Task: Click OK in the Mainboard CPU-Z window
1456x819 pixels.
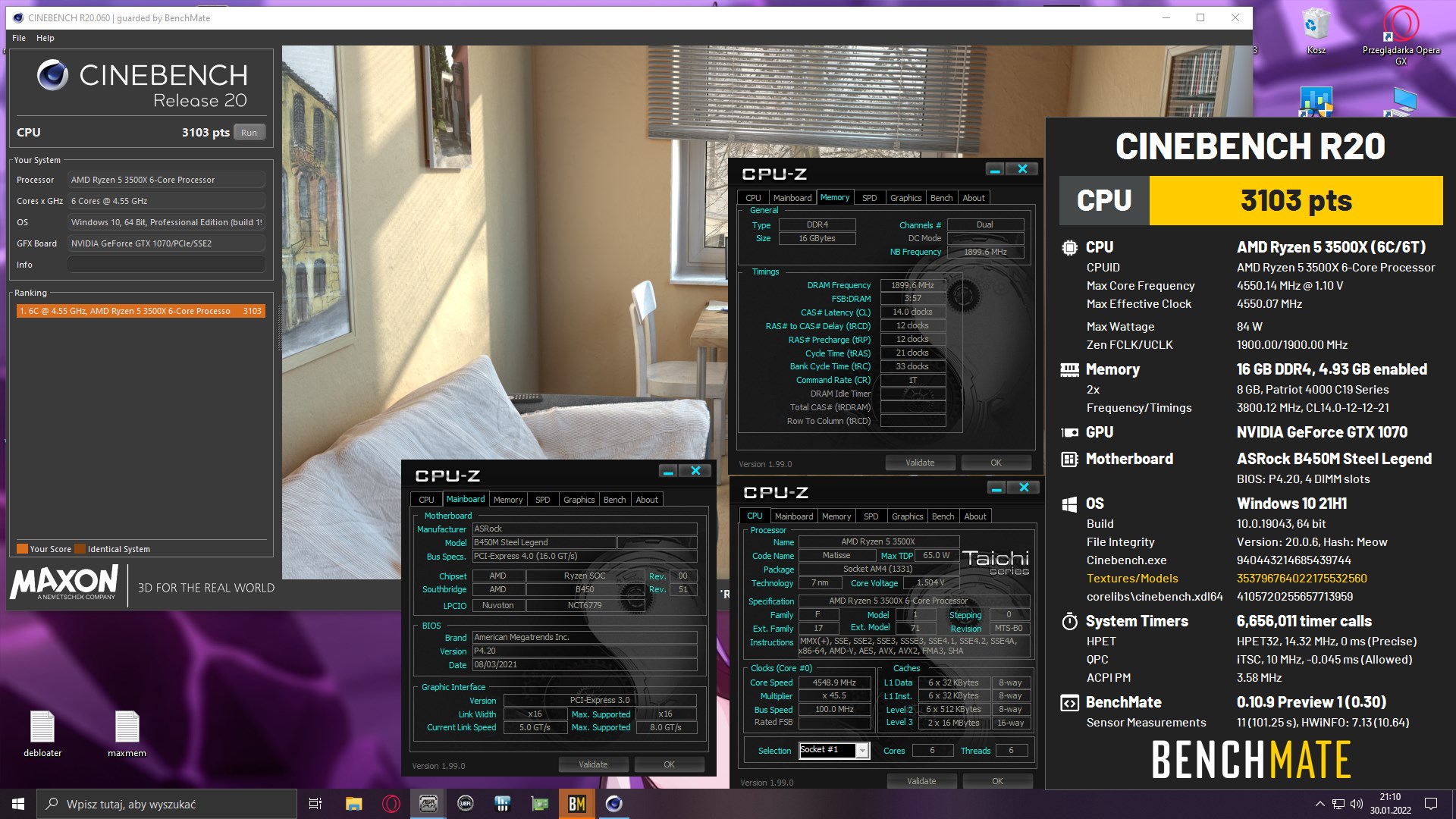Action: click(x=669, y=764)
